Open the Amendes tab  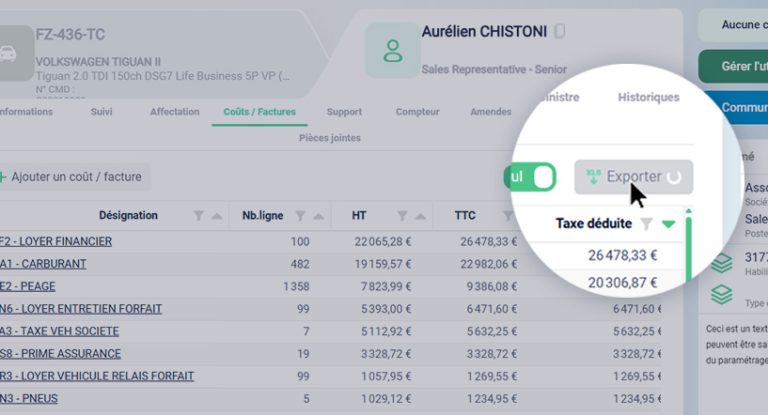click(491, 112)
